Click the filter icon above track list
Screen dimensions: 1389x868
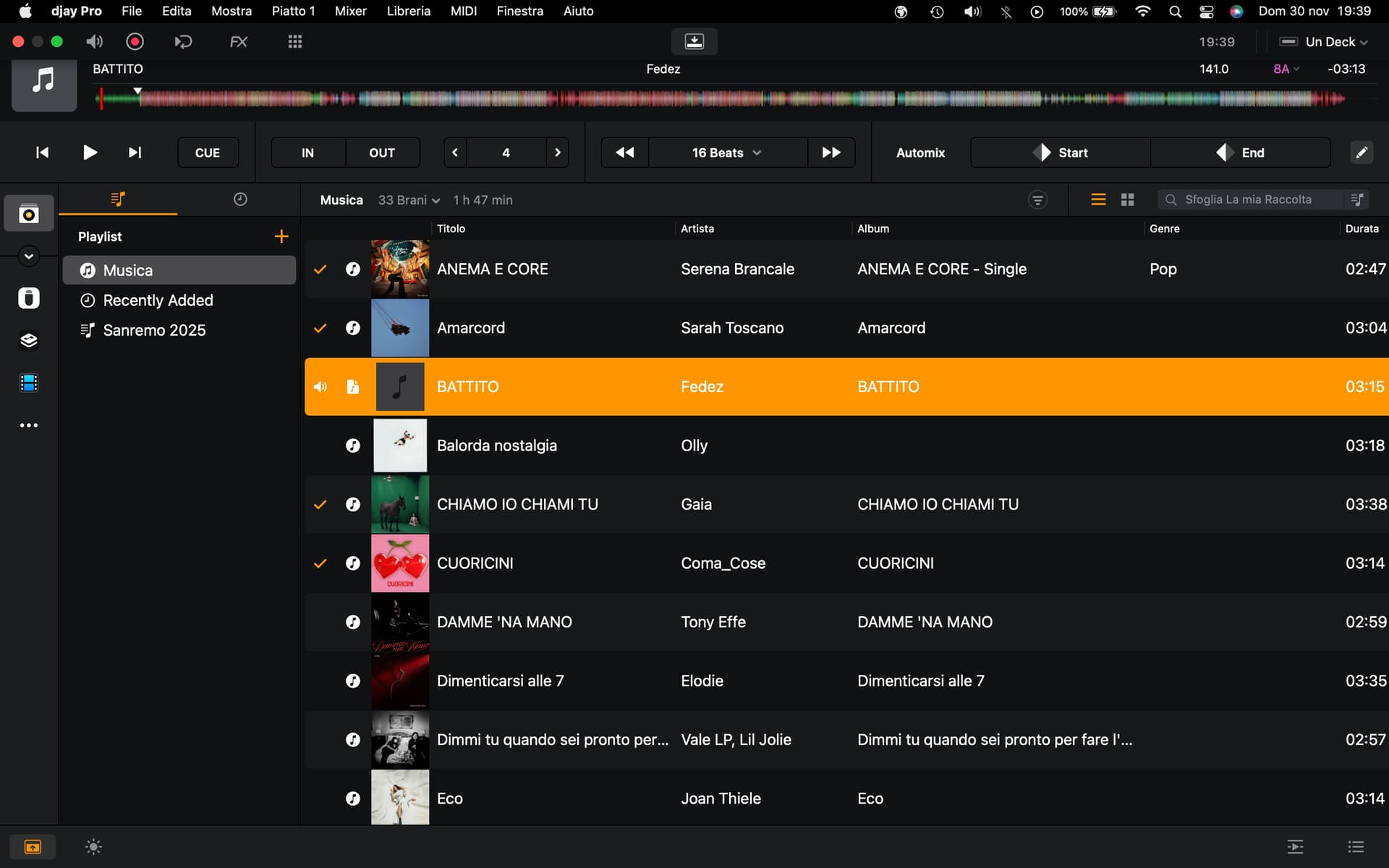(x=1037, y=200)
